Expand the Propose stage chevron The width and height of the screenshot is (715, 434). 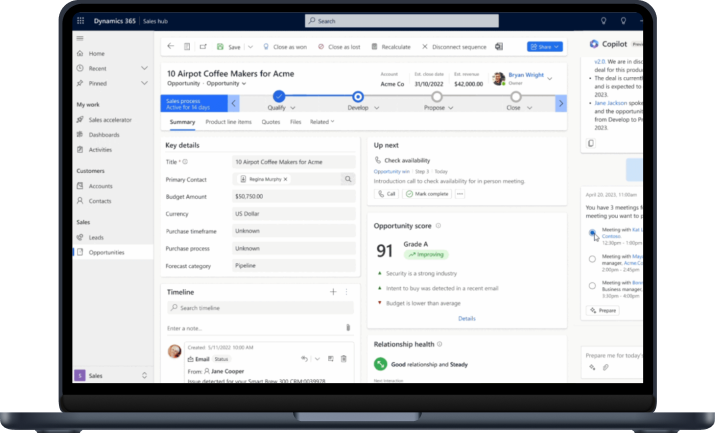(x=451, y=108)
